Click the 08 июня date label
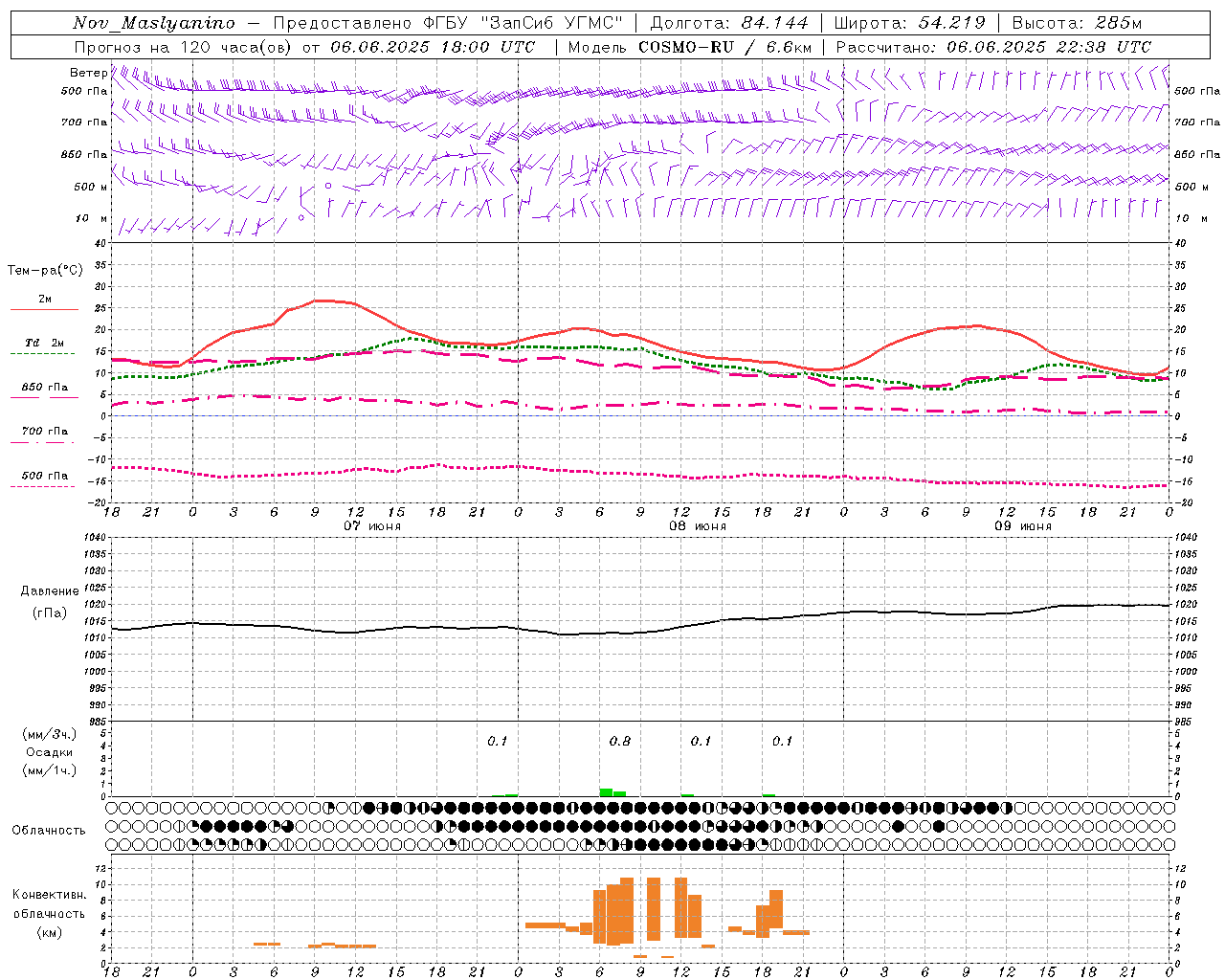1225x980 pixels. pyautogui.click(x=698, y=526)
